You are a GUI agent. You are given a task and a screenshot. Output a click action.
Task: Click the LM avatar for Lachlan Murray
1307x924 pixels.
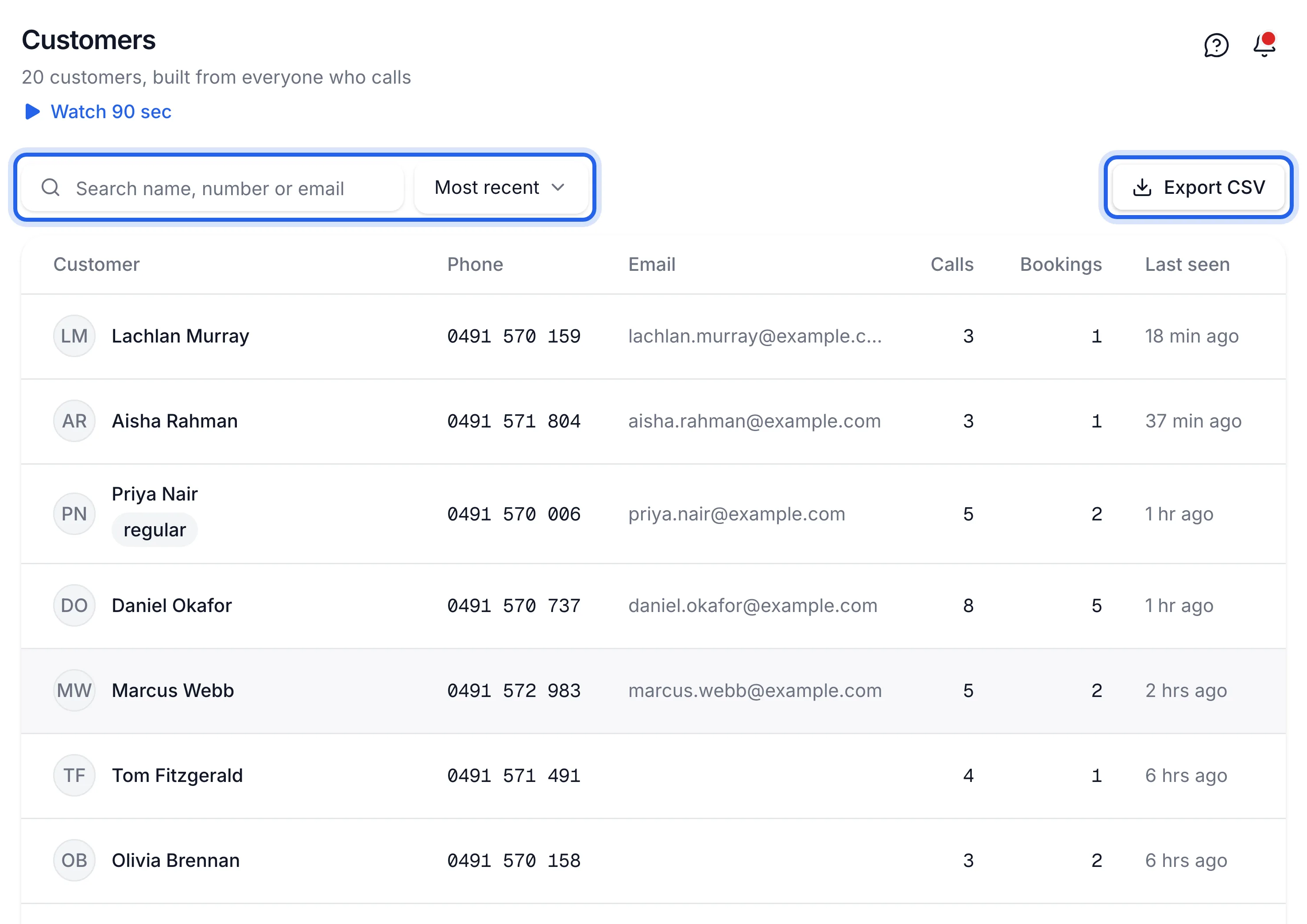[74, 336]
